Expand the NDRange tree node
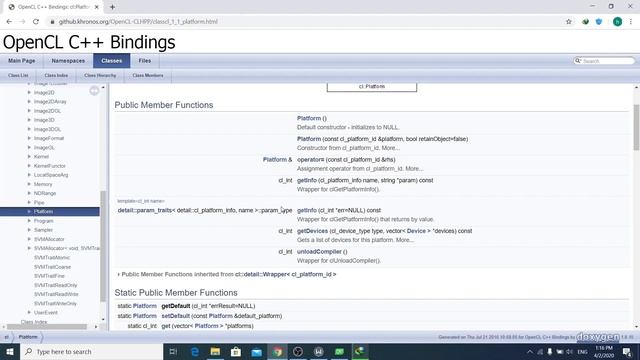640x360 pixels. pos(29,193)
